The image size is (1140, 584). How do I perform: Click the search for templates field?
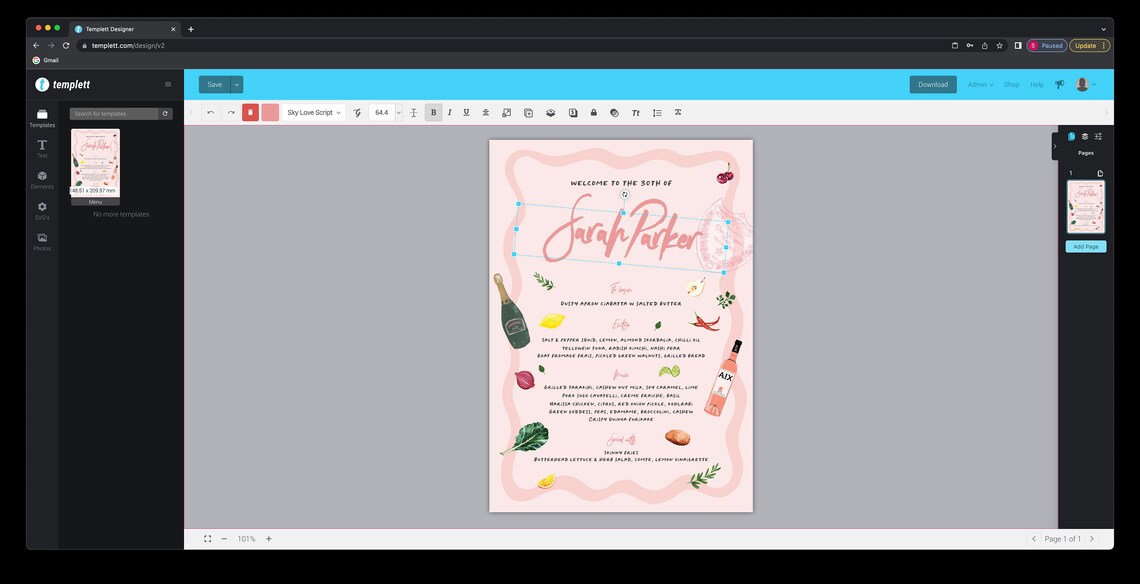click(112, 113)
